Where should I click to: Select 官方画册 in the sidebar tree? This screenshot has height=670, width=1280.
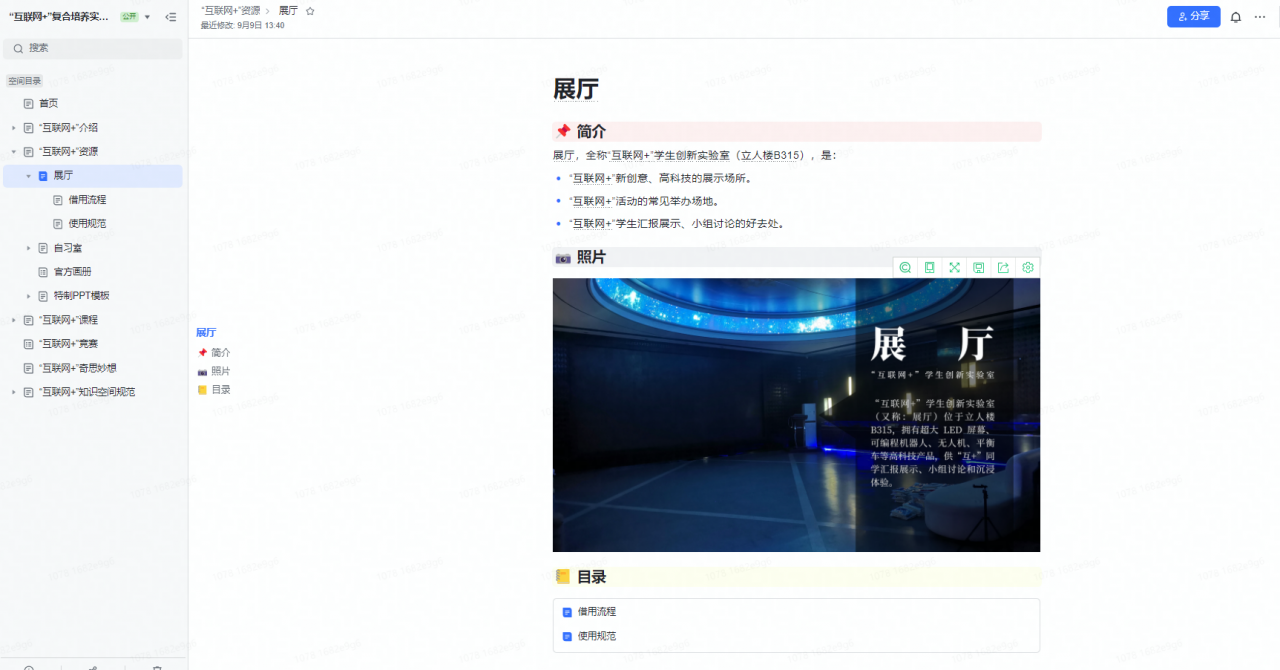pyautogui.click(x=72, y=272)
